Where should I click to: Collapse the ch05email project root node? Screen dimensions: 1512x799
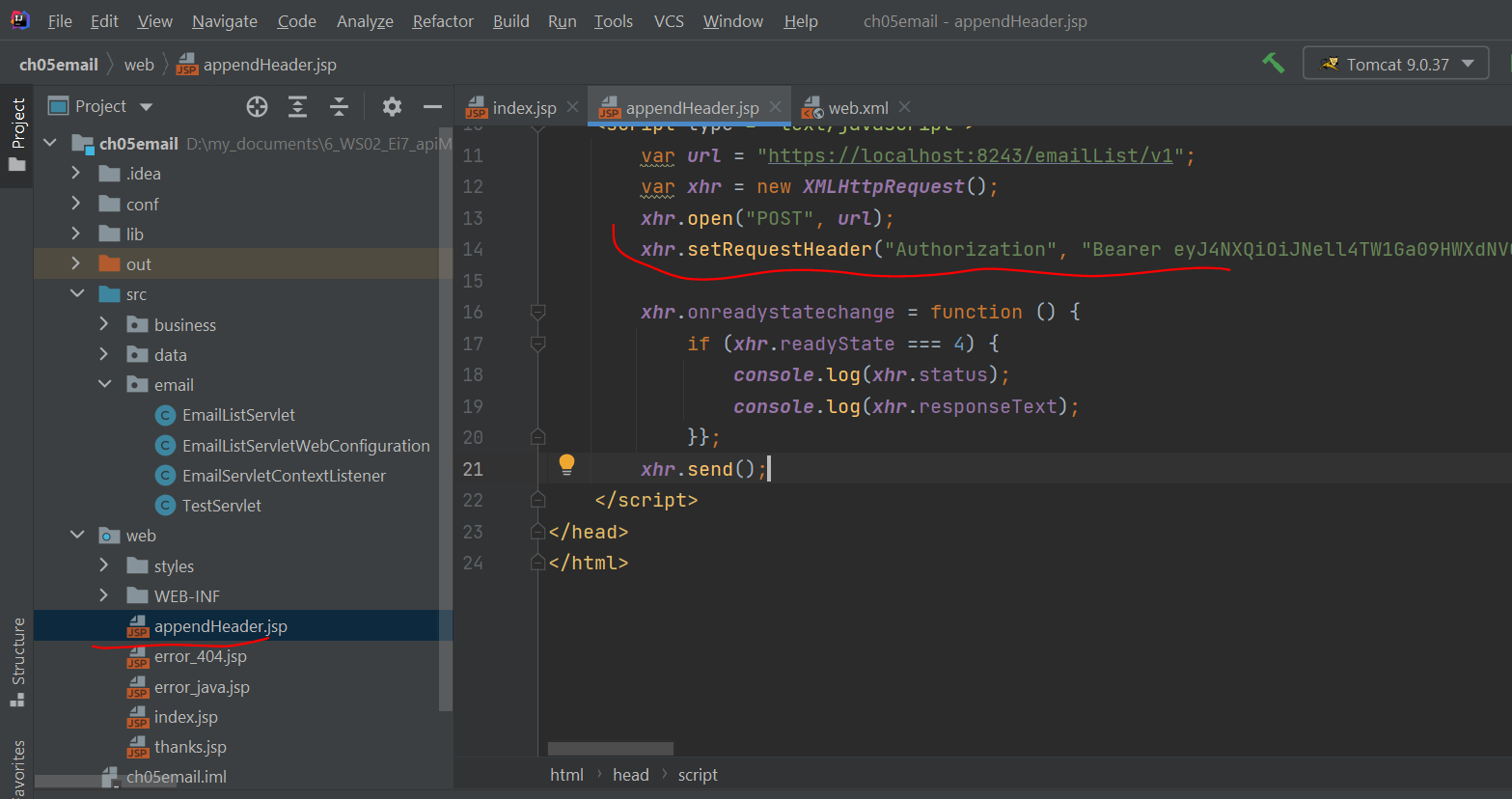pos(50,143)
